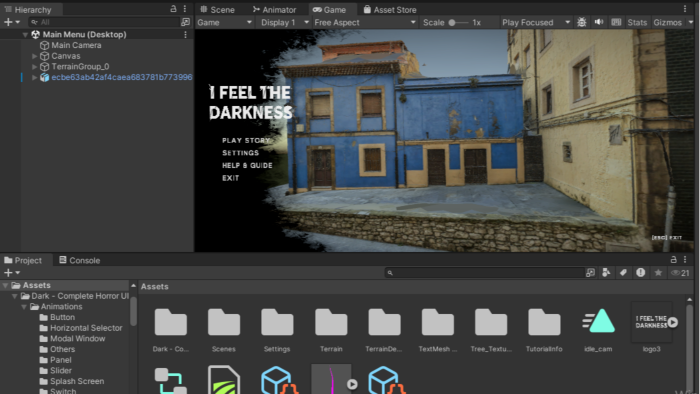The image size is (700, 394).
Task: Open the Display 1 dropdown
Action: click(x=284, y=22)
